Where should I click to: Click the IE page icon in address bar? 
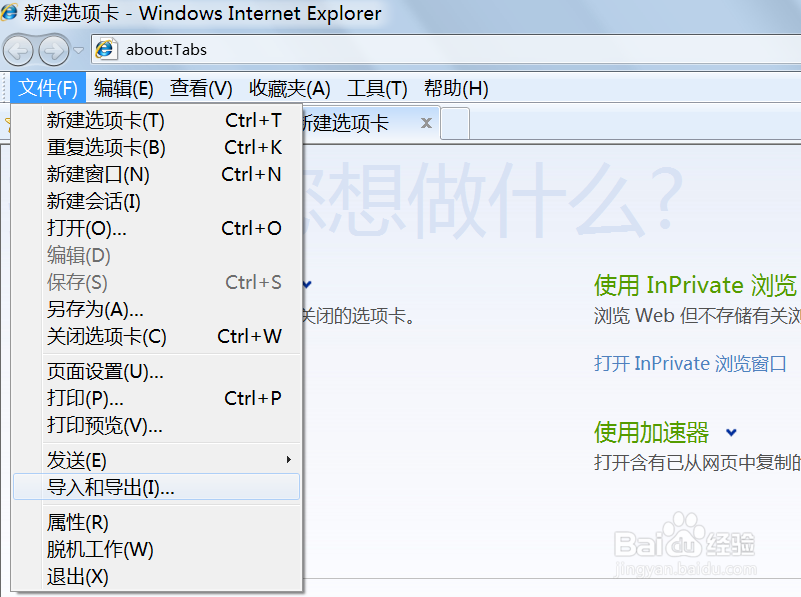coord(106,50)
